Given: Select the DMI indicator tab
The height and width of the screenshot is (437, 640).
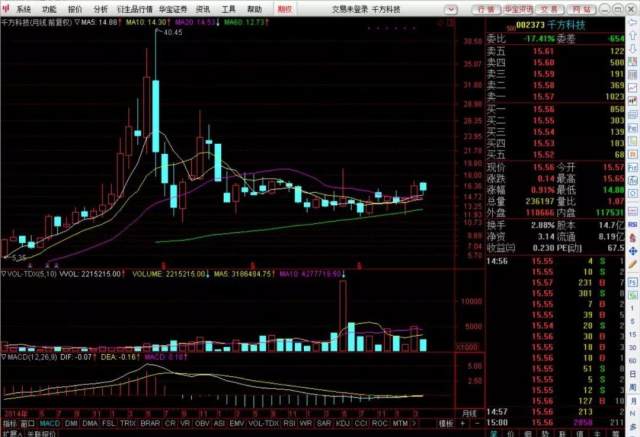Looking at the screenshot, I should coord(71,424).
